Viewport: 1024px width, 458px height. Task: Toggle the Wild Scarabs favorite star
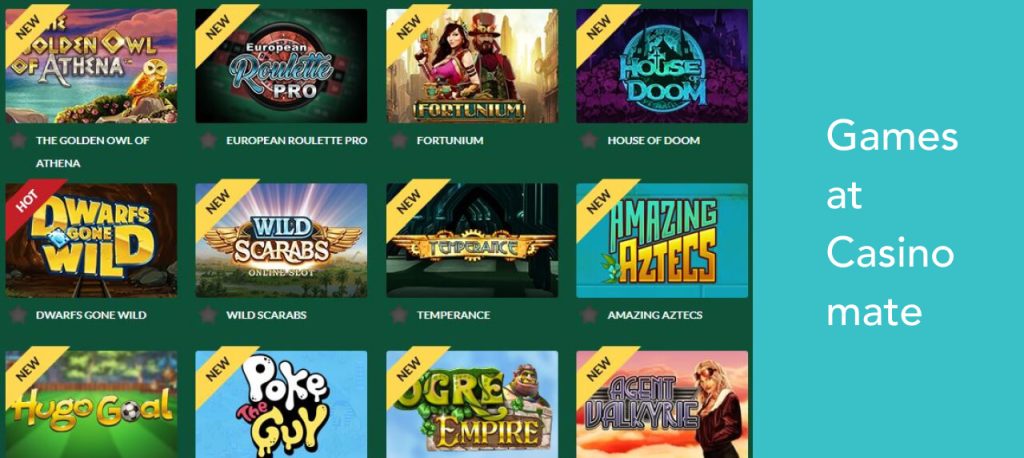208,315
